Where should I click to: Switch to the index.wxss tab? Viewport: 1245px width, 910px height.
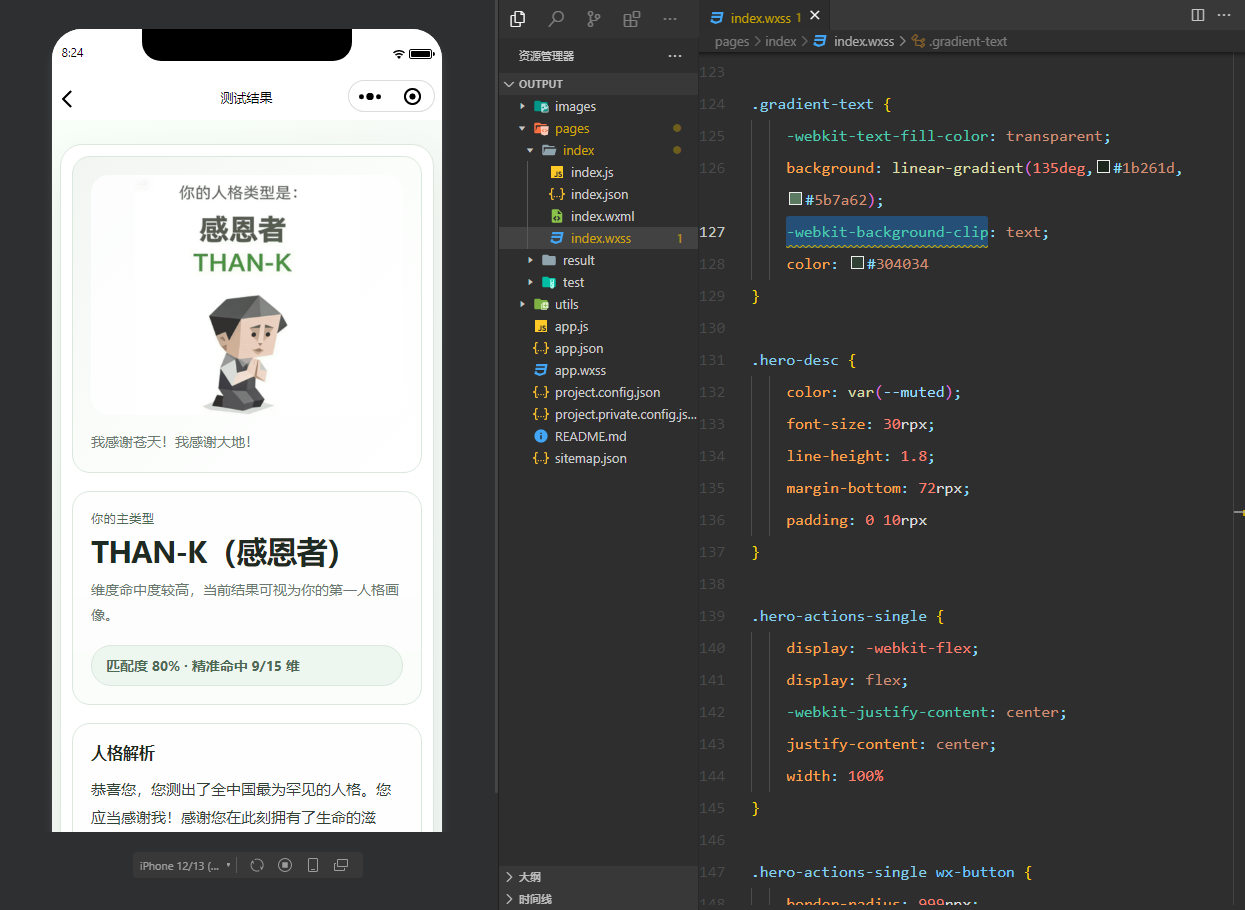click(x=762, y=17)
